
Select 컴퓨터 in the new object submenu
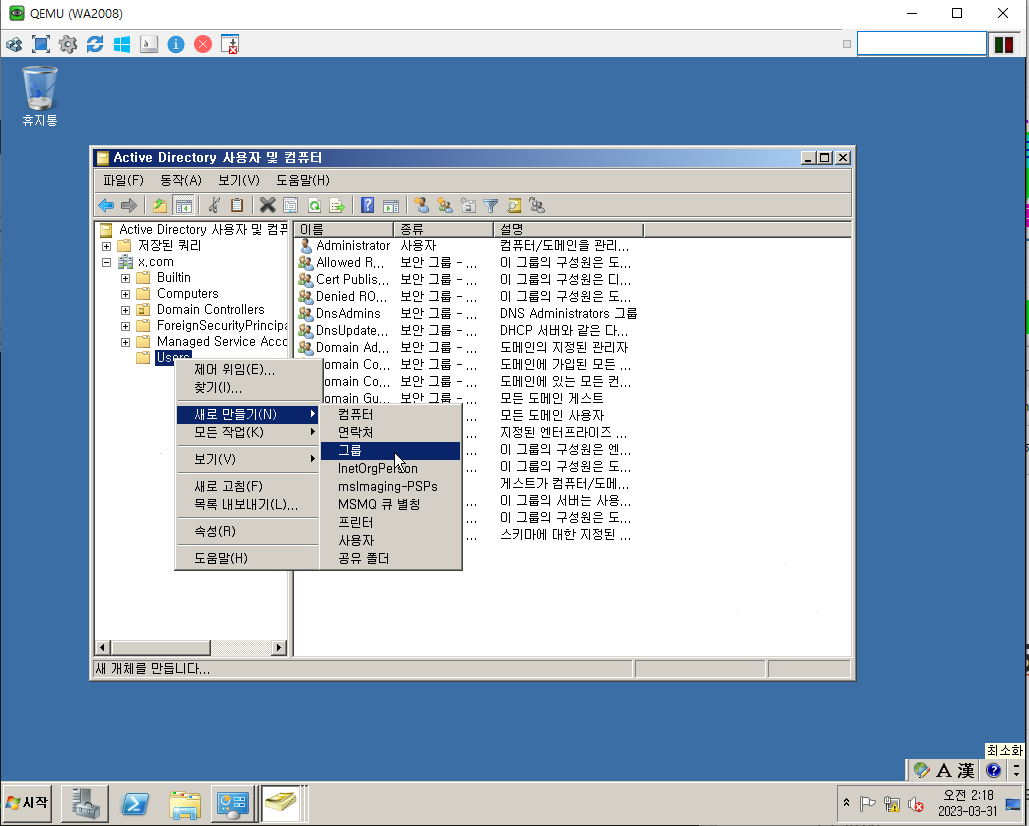click(x=390, y=414)
